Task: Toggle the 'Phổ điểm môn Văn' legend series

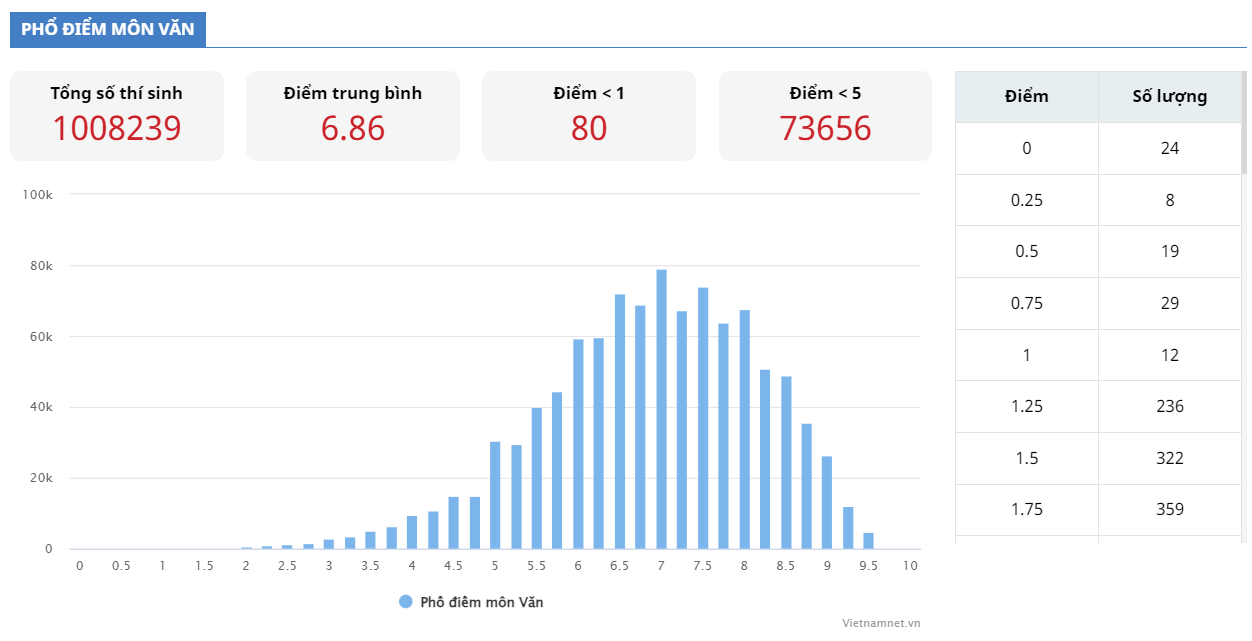Action: (481, 602)
